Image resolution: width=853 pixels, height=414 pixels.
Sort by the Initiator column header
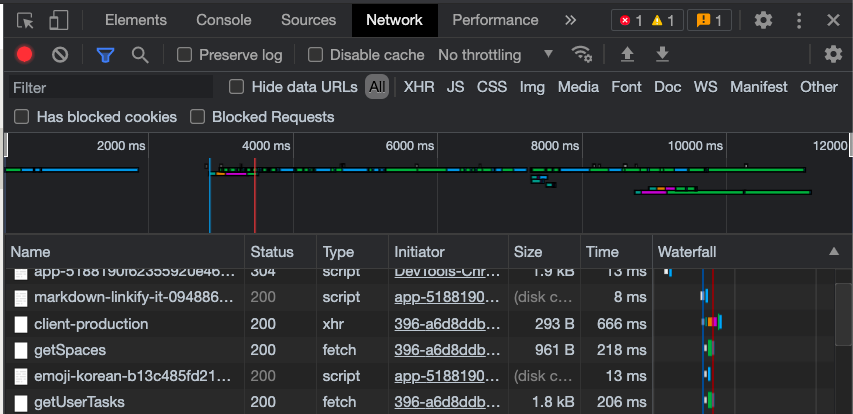[x=448, y=252]
